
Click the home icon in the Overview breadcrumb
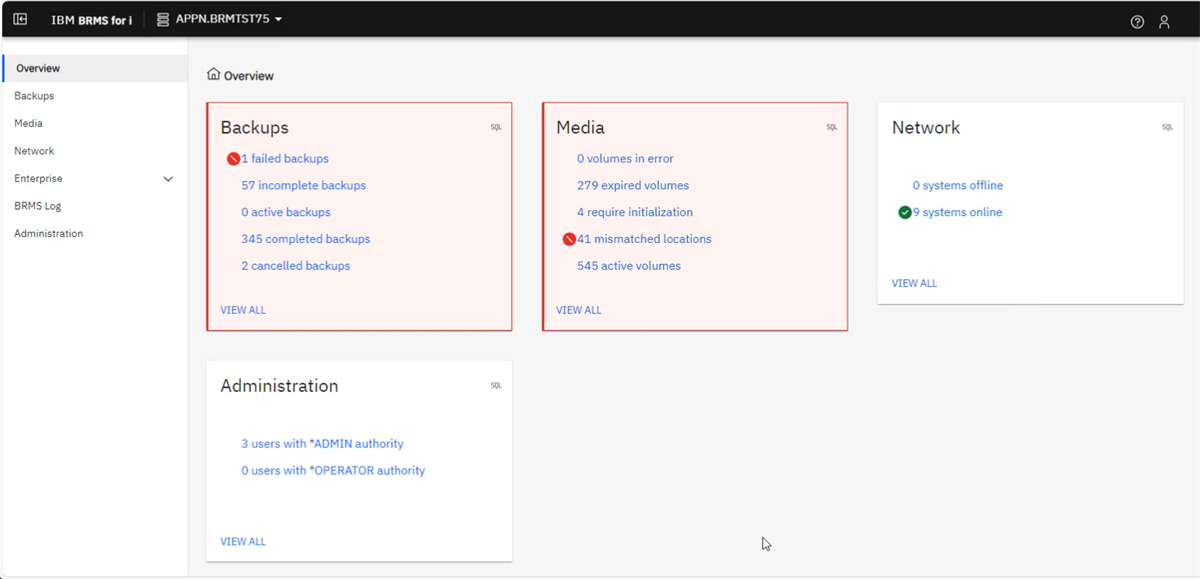(x=212, y=74)
